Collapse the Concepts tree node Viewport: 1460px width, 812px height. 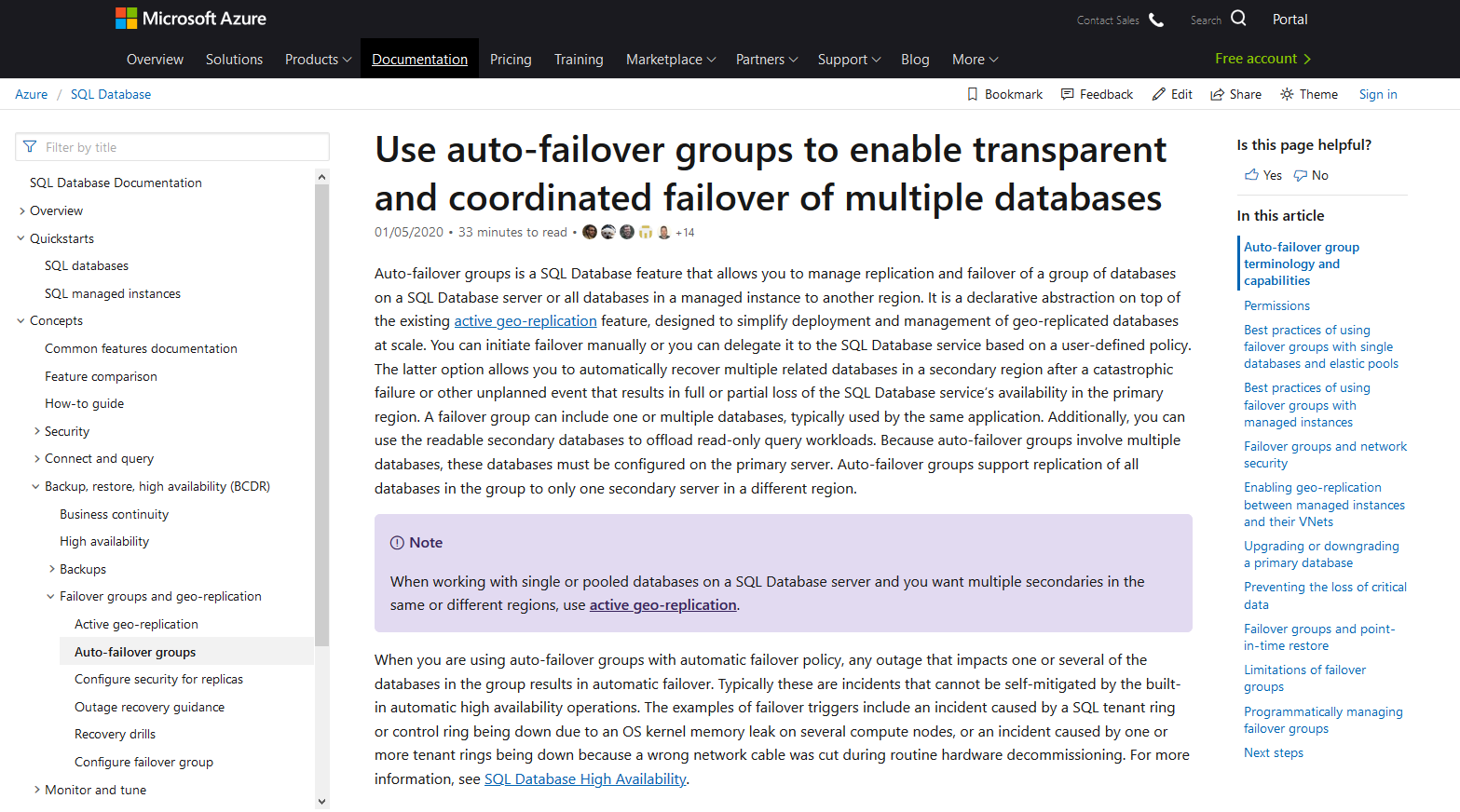click(x=21, y=320)
